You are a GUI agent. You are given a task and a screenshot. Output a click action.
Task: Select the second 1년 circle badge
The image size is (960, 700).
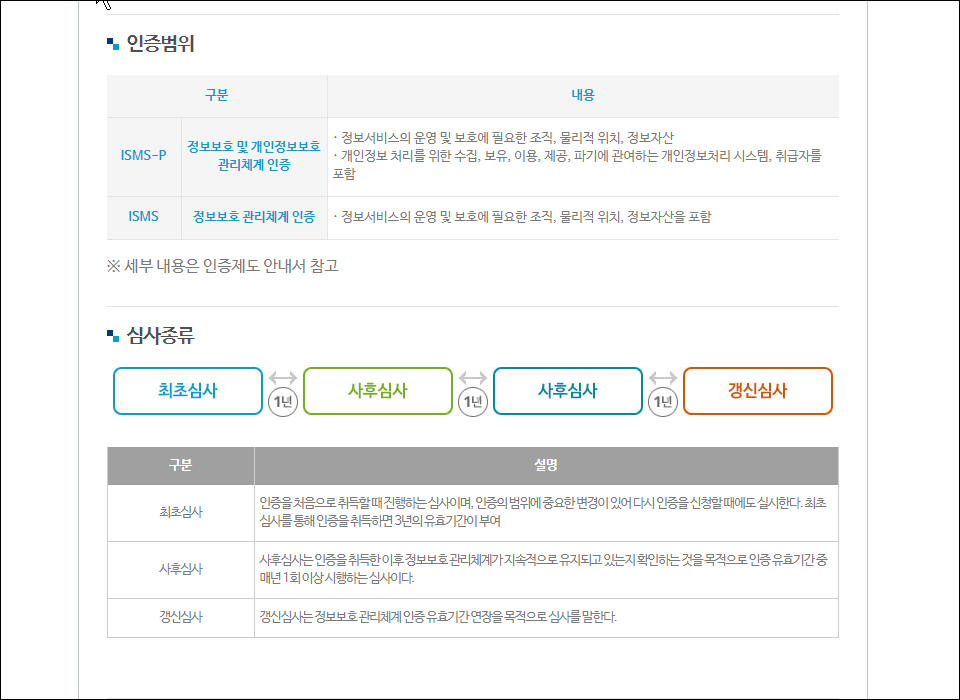click(471, 399)
